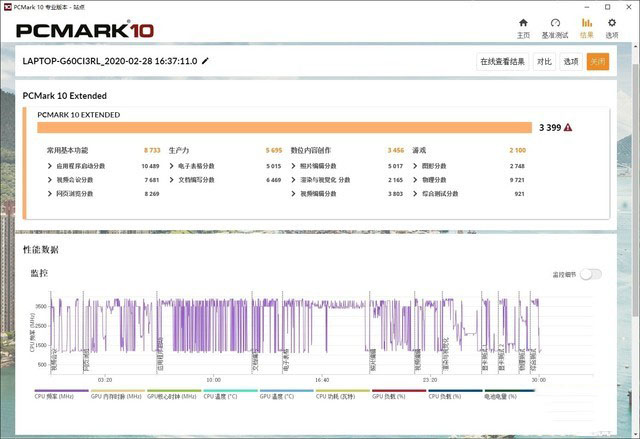Toggle GPU 内存时钟 (MHz) legend series
The image size is (640, 439).
point(118,394)
